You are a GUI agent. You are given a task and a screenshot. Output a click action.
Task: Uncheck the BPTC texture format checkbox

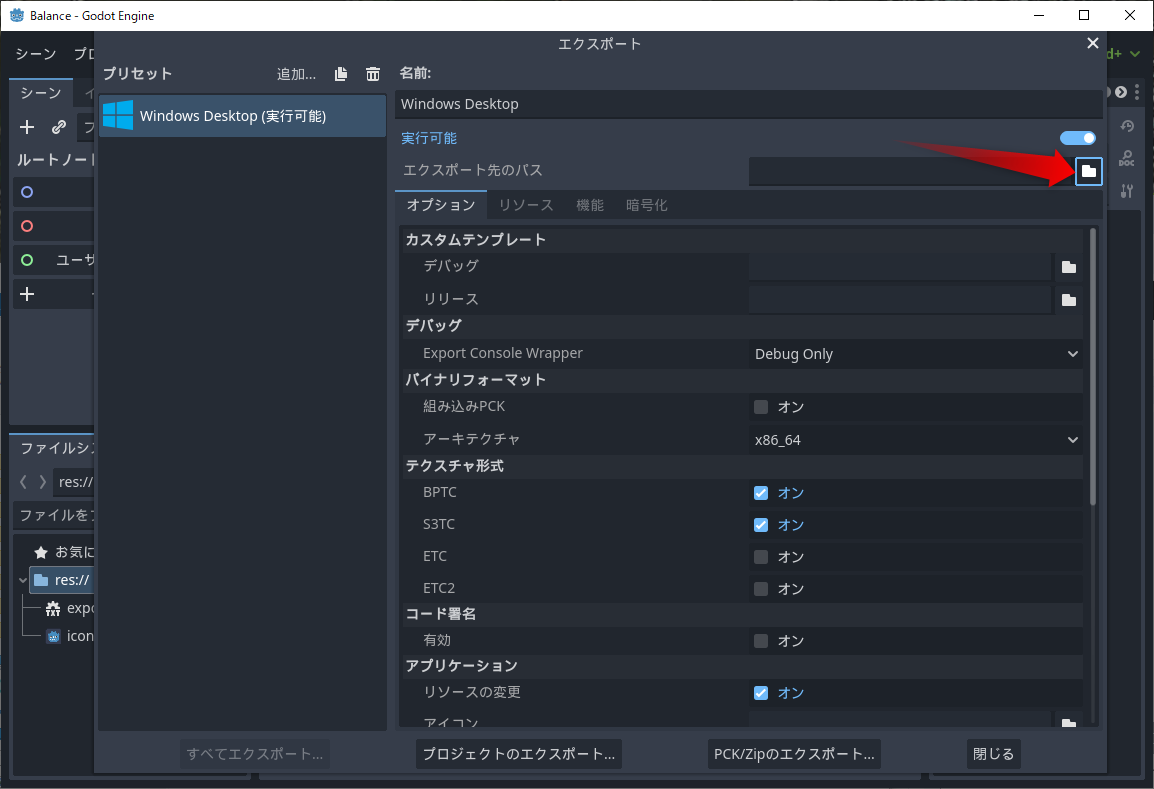coord(761,493)
